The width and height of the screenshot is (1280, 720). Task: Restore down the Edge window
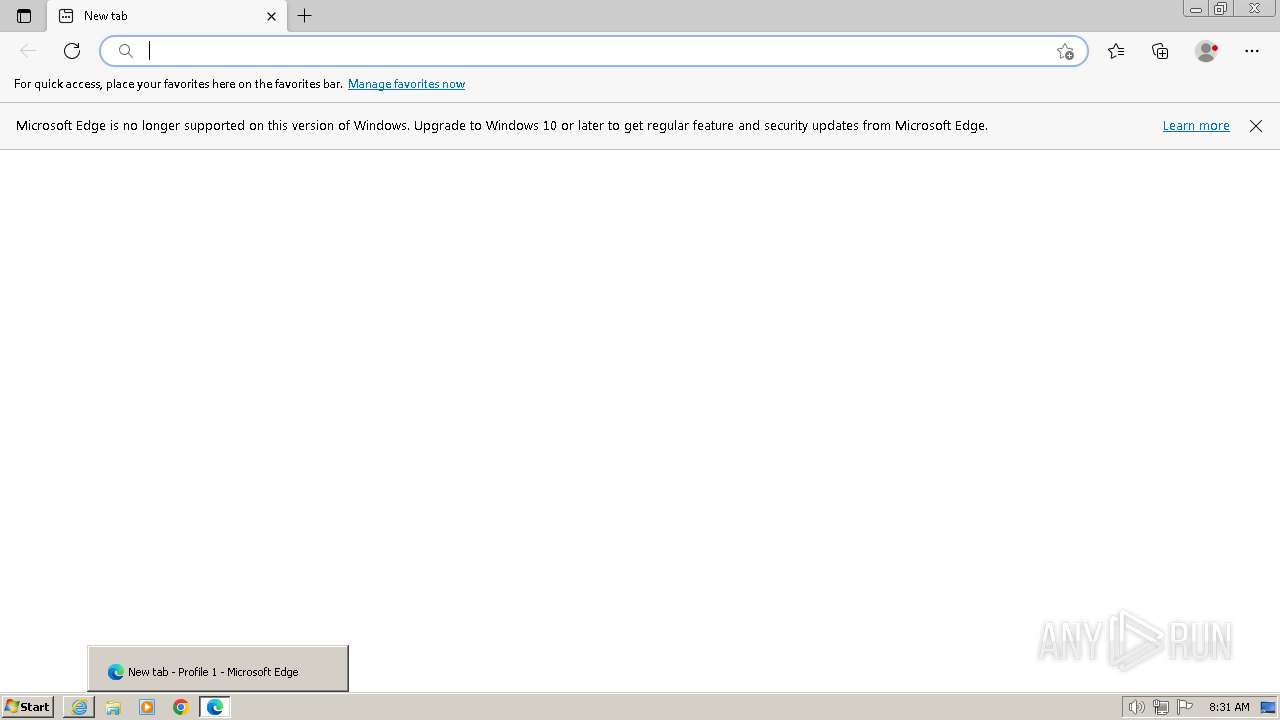[1220, 9]
